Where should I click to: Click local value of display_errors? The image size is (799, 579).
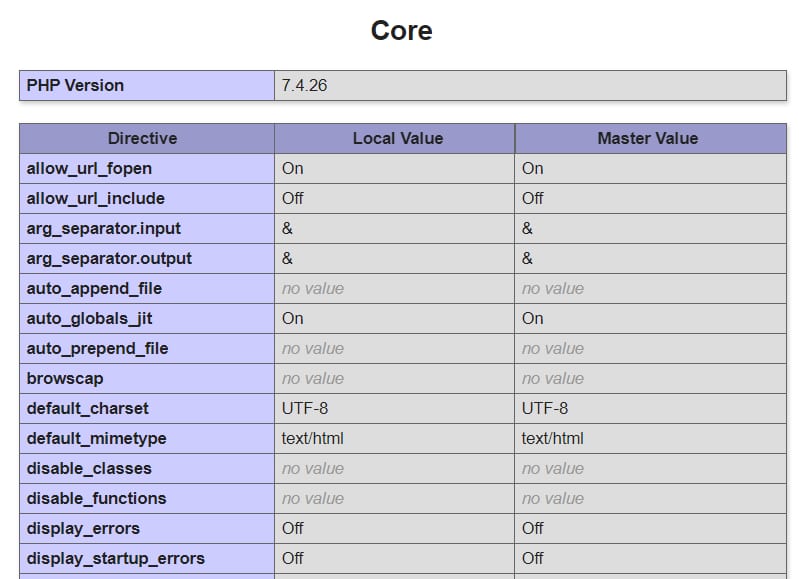(293, 528)
